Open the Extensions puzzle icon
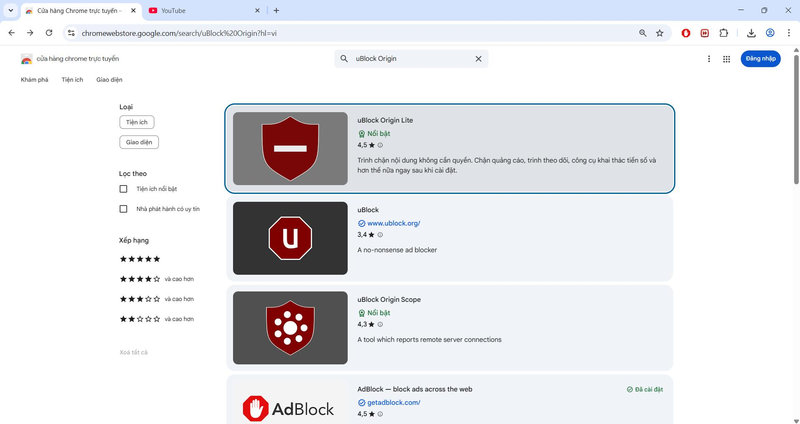The width and height of the screenshot is (800, 424). point(723,33)
